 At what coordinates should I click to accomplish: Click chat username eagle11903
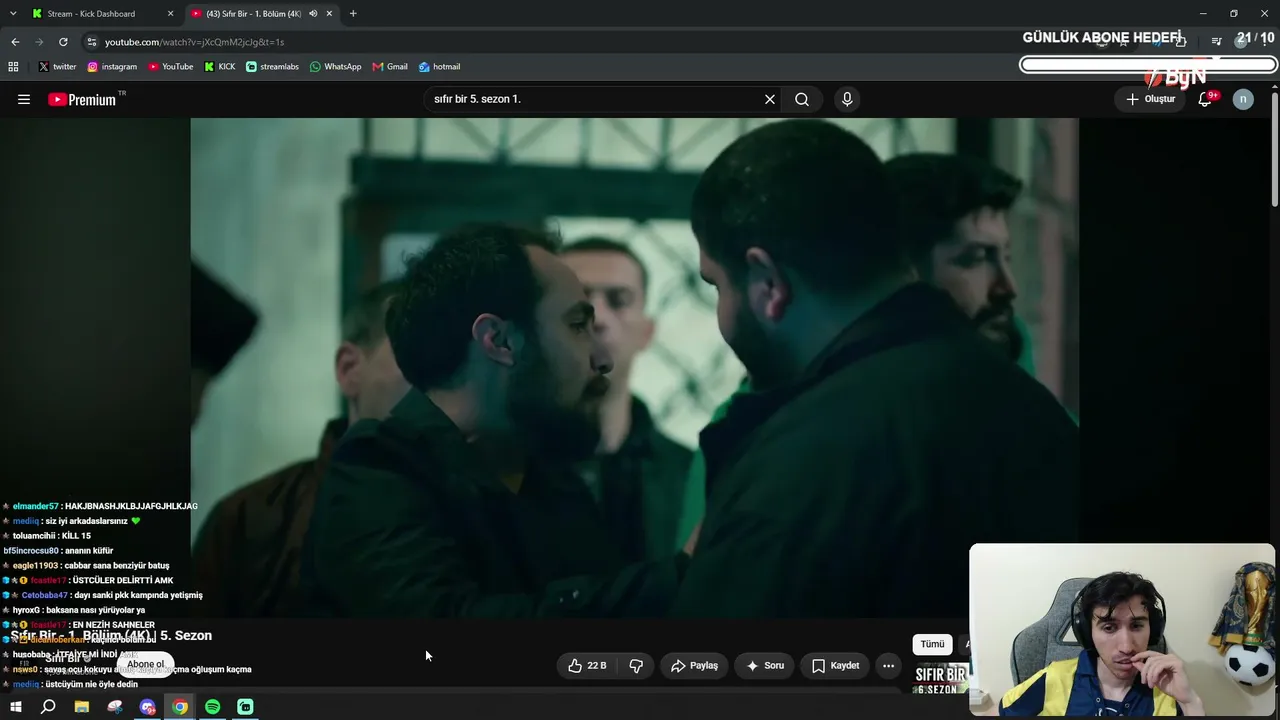click(36, 566)
